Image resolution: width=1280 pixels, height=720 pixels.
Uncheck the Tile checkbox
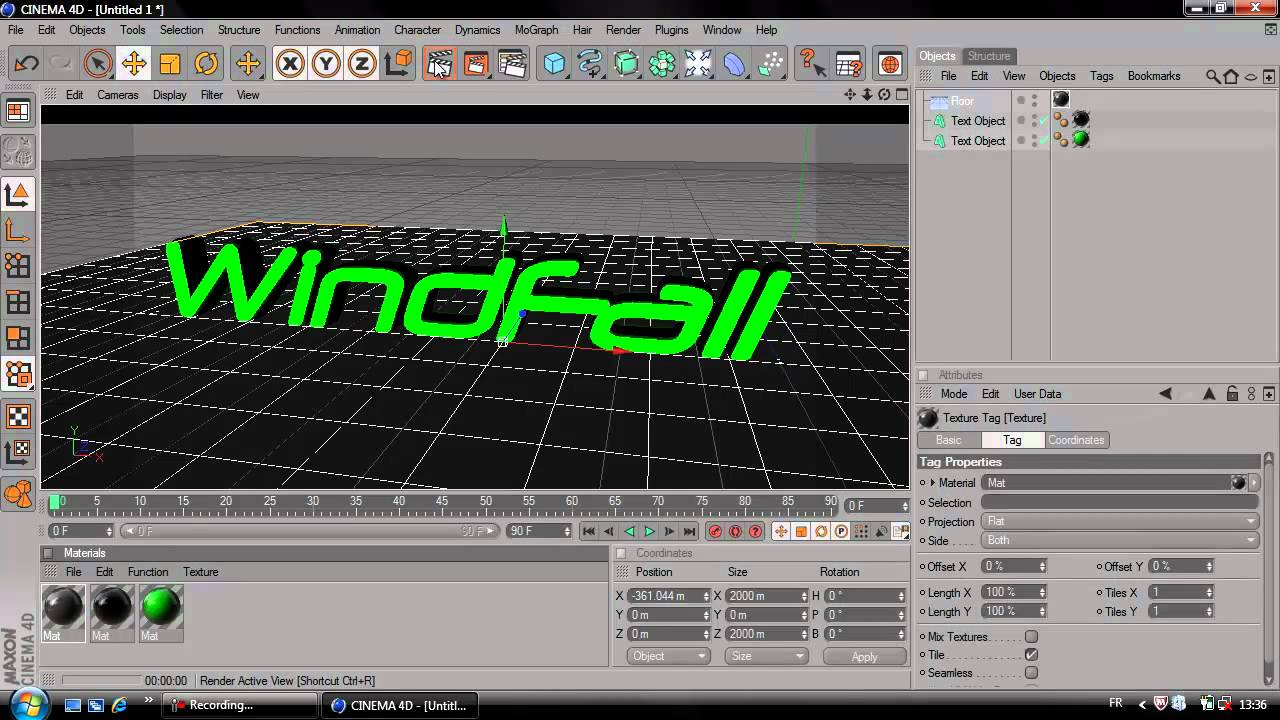tap(1031, 655)
